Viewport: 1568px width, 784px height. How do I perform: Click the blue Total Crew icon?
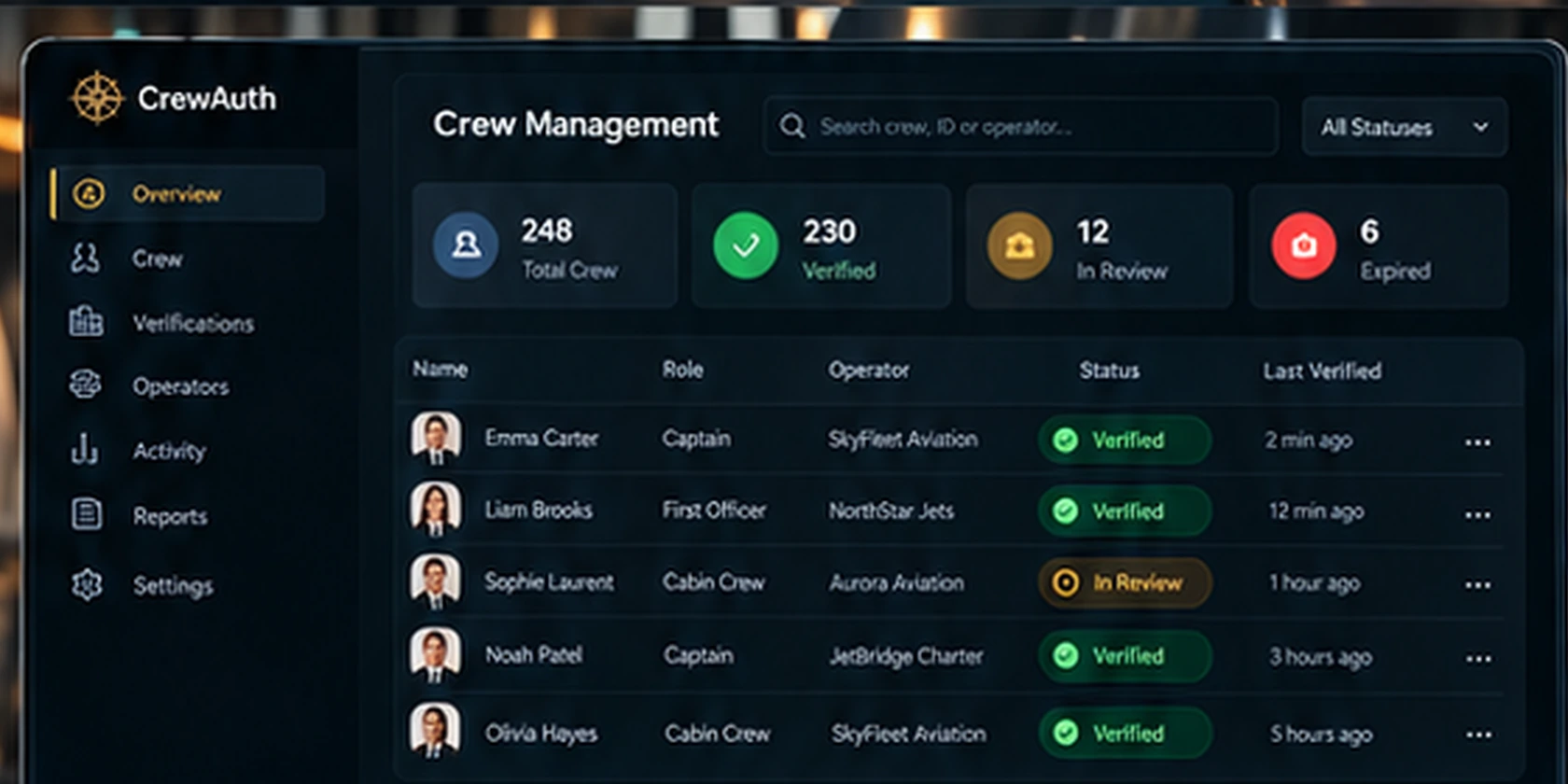pyautogui.click(x=466, y=245)
